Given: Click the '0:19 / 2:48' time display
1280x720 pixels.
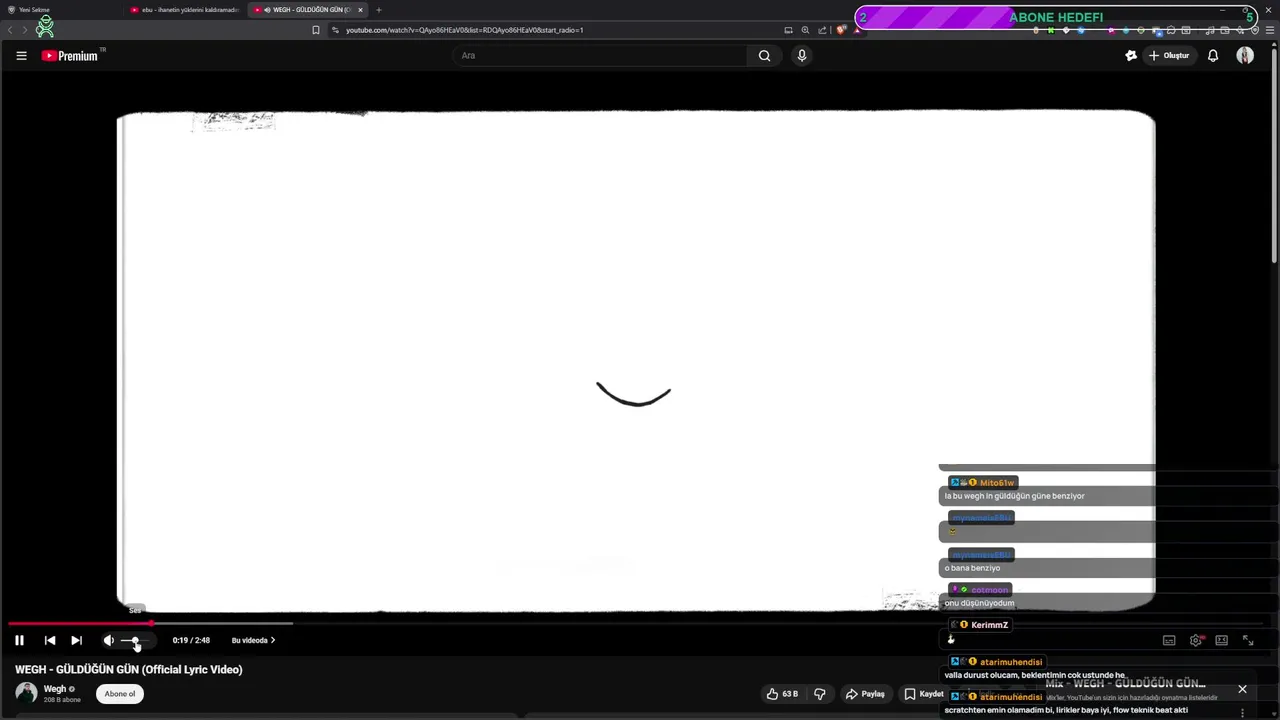Looking at the screenshot, I should pos(191,640).
